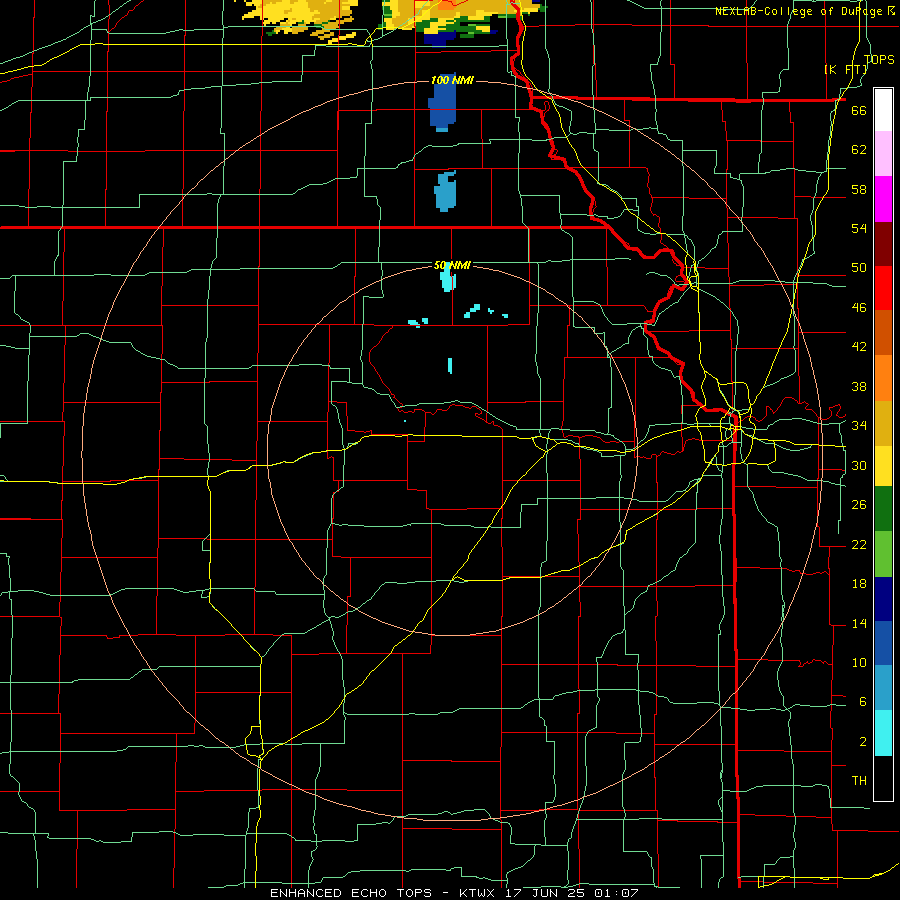The height and width of the screenshot is (900, 900).
Task: Click the '6' legend value
Action: pos(862,701)
